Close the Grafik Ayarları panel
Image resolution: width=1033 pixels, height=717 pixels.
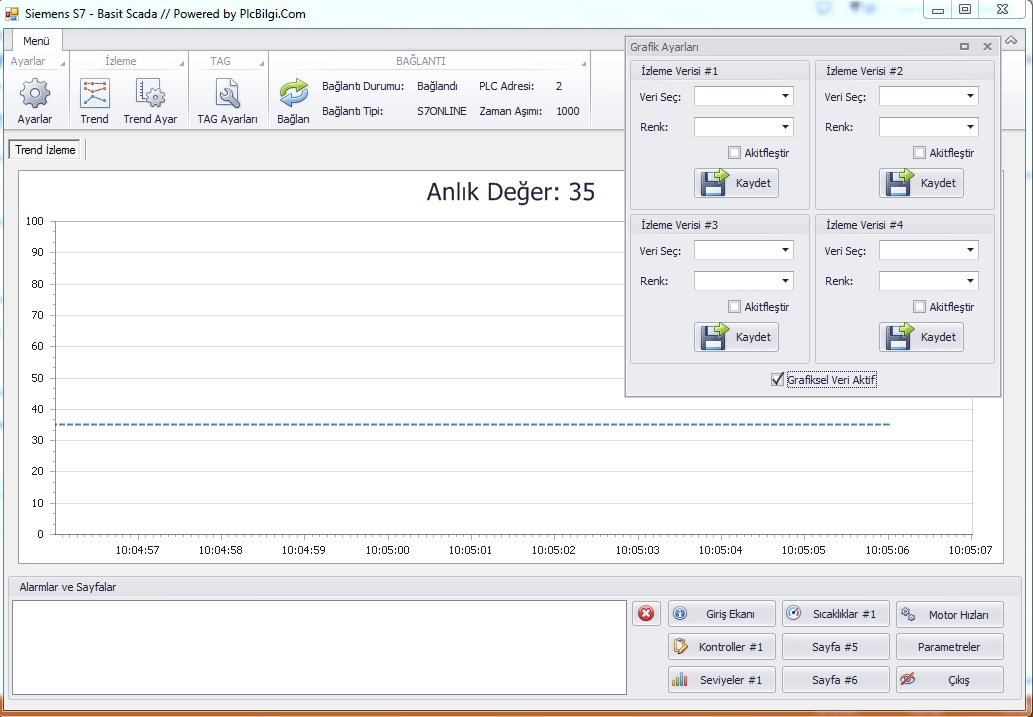(x=987, y=47)
